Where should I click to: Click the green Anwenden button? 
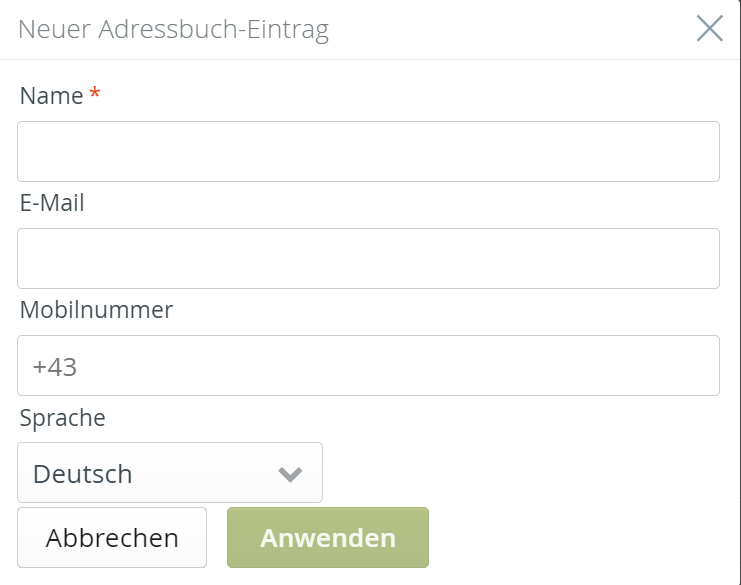tap(328, 538)
